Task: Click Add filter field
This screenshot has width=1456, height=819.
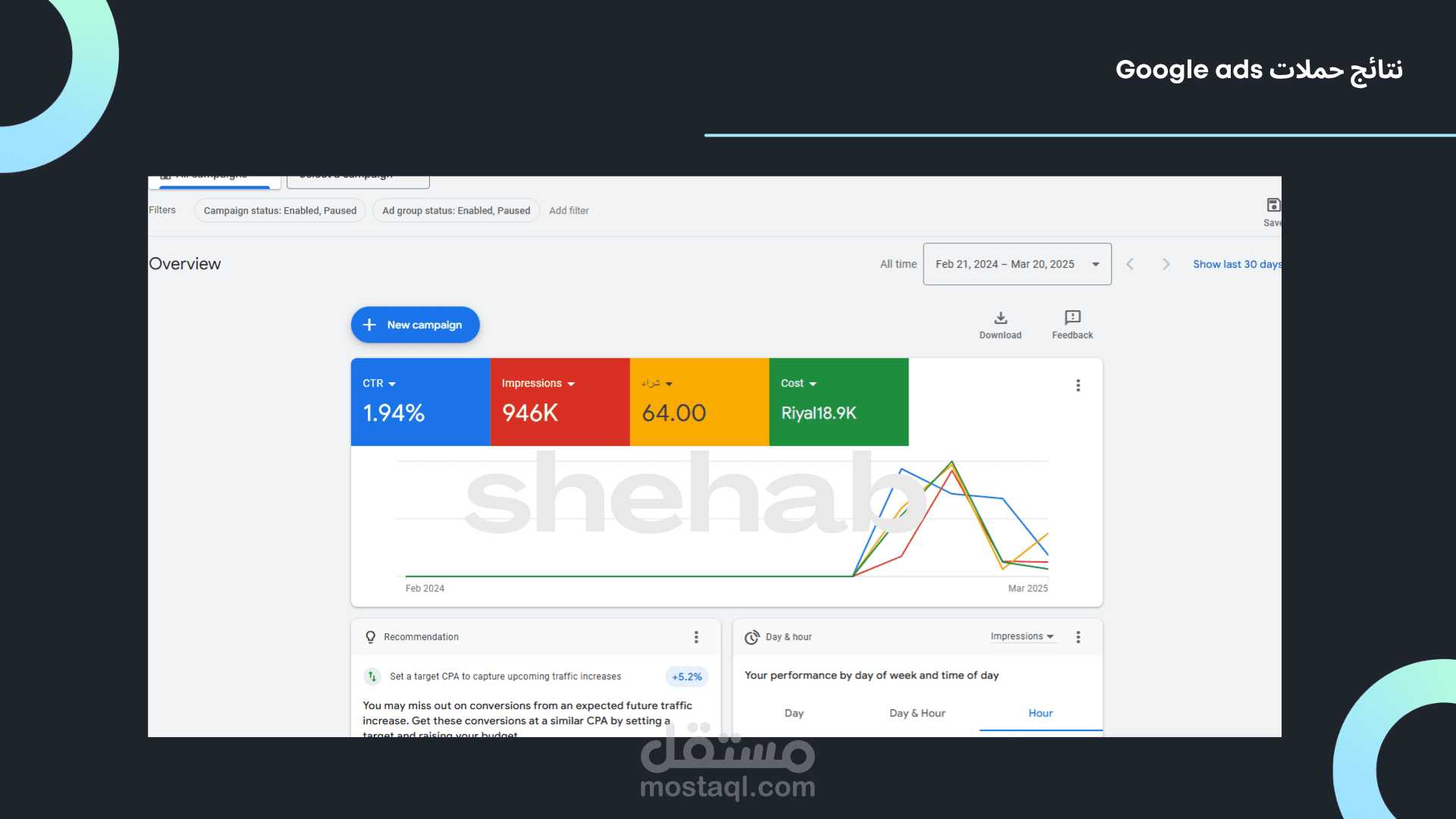Action: pos(569,210)
